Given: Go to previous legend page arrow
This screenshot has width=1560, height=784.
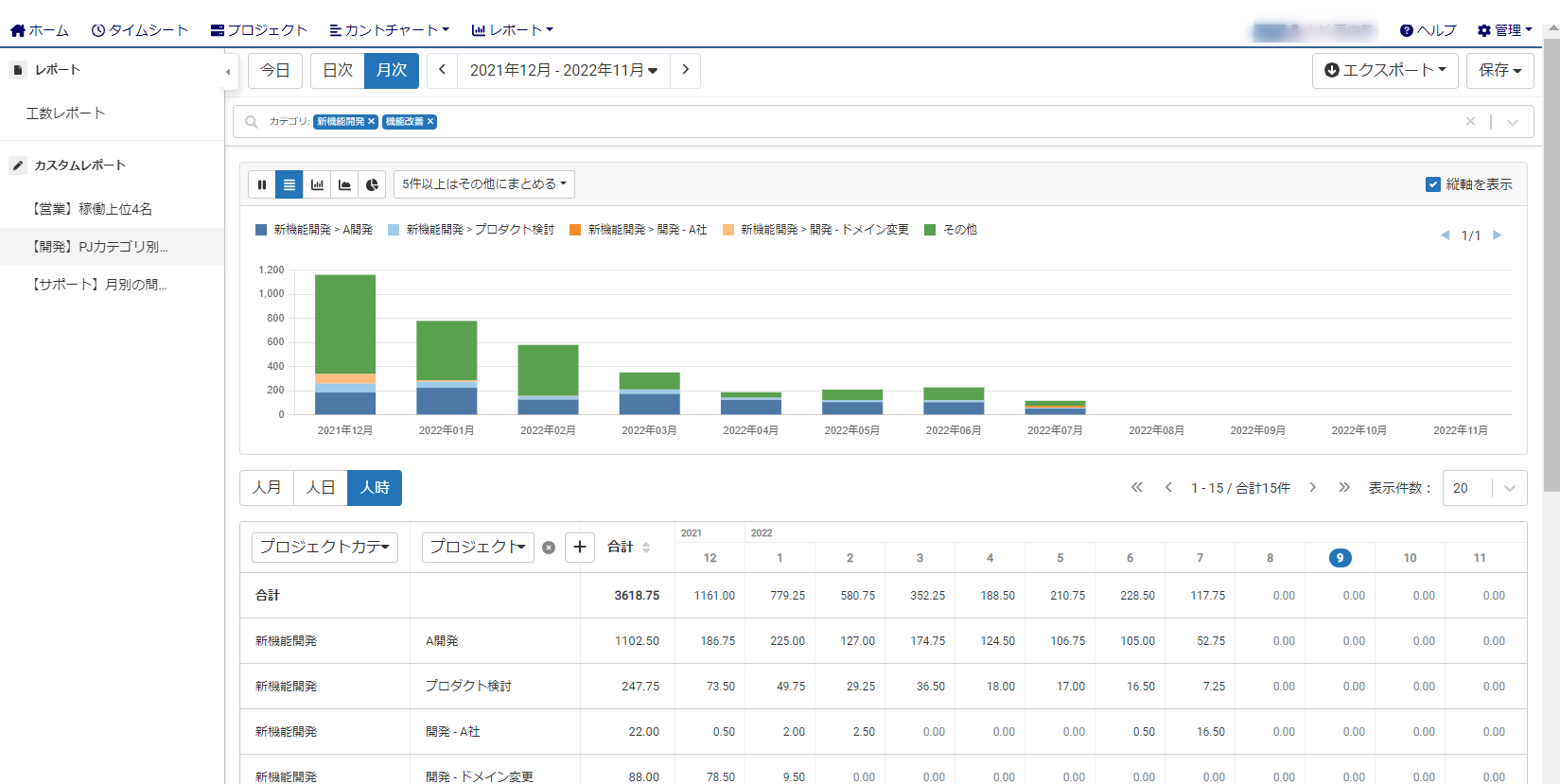Looking at the screenshot, I should [1445, 235].
